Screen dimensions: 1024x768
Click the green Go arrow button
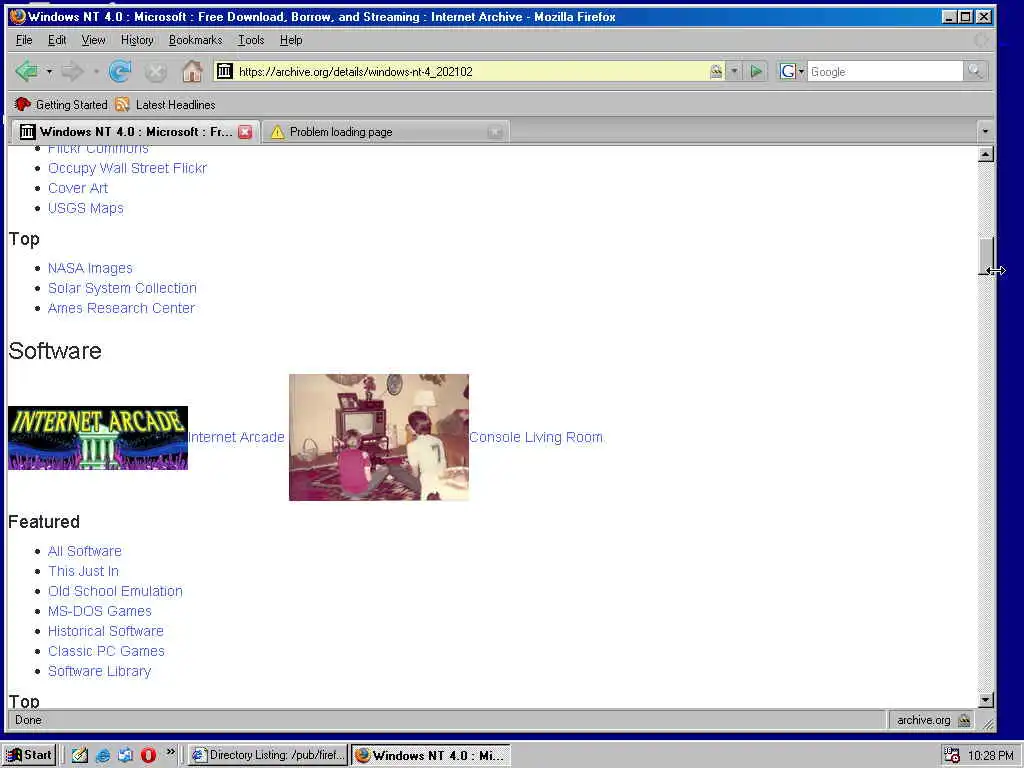coord(756,71)
